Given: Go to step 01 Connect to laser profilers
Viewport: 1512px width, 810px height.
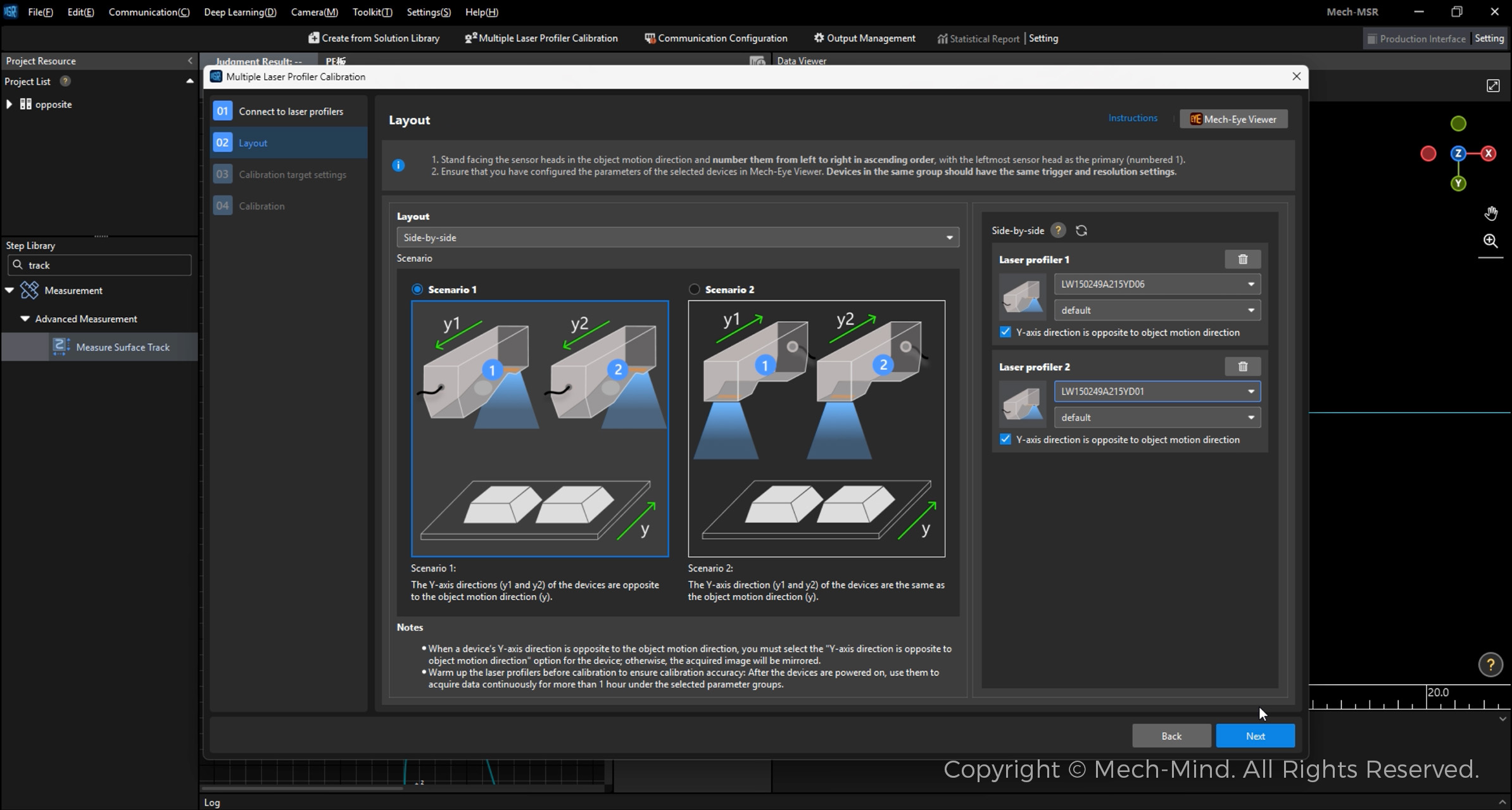Looking at the screenshot, I should [x=289, y=111].
